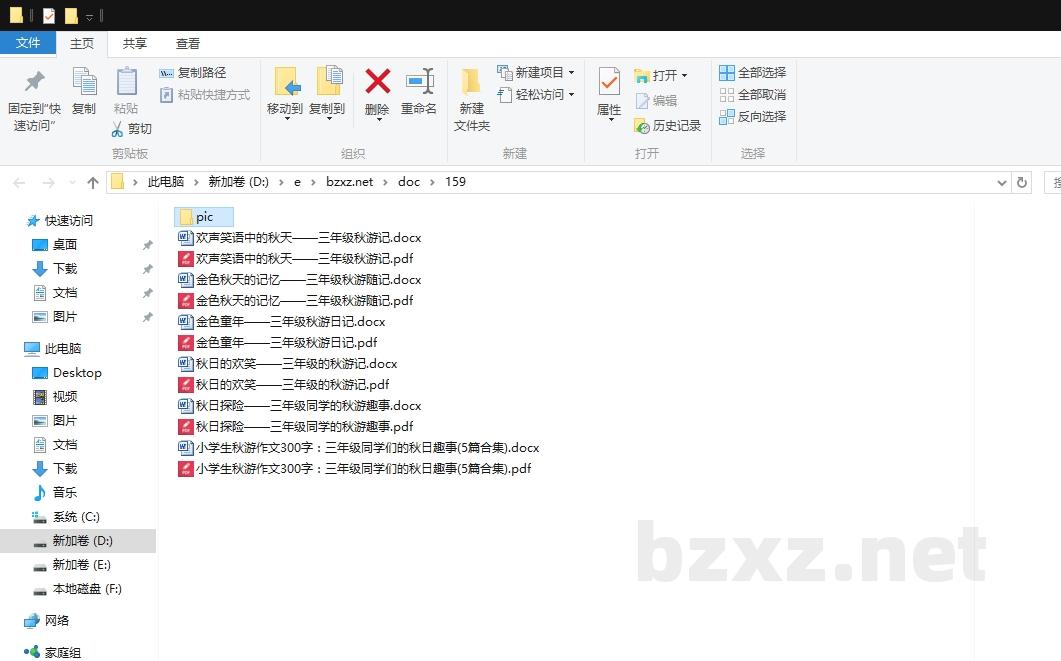Switch to the View (查看) ribbon tab
The height and width of the screenshot is (661, 1061).
point(188,43)
